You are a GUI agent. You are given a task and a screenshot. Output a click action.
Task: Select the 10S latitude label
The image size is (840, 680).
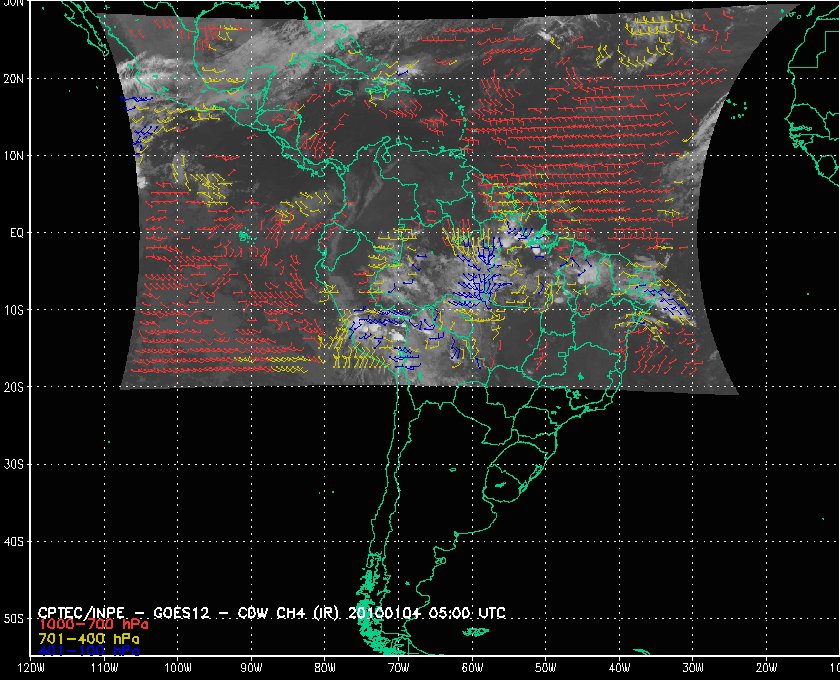click(x=15, y=310)
